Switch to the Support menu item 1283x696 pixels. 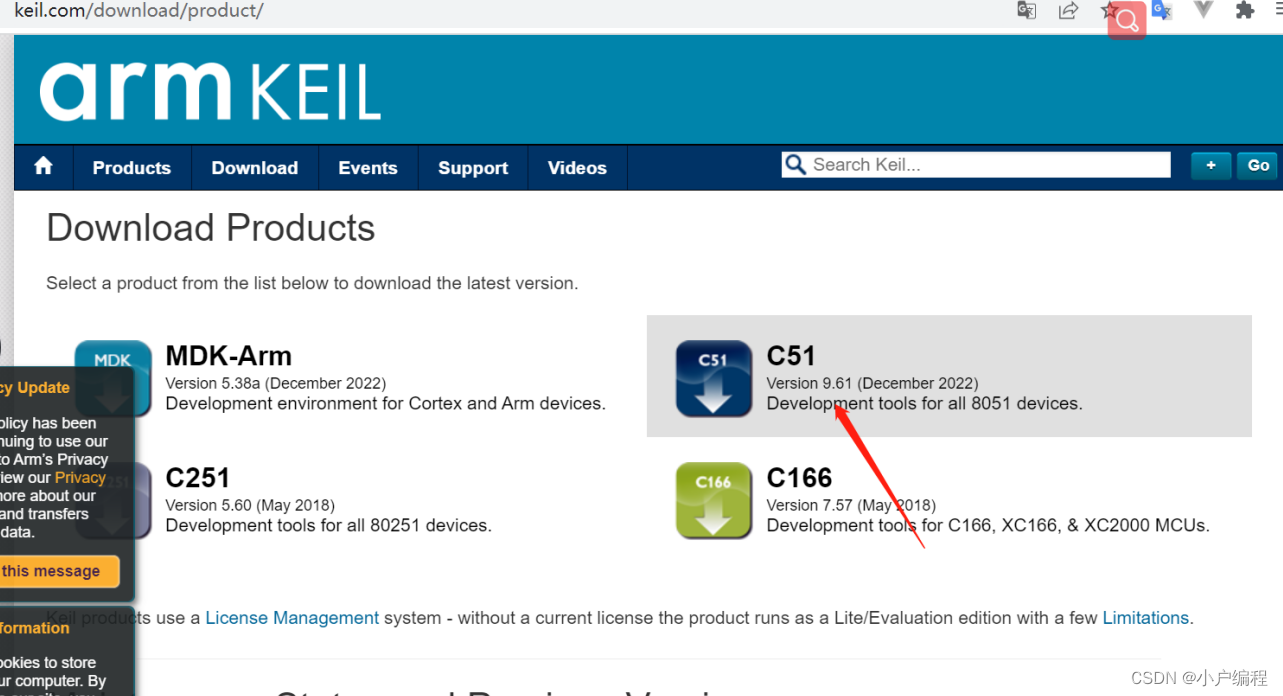coord(472,168)
